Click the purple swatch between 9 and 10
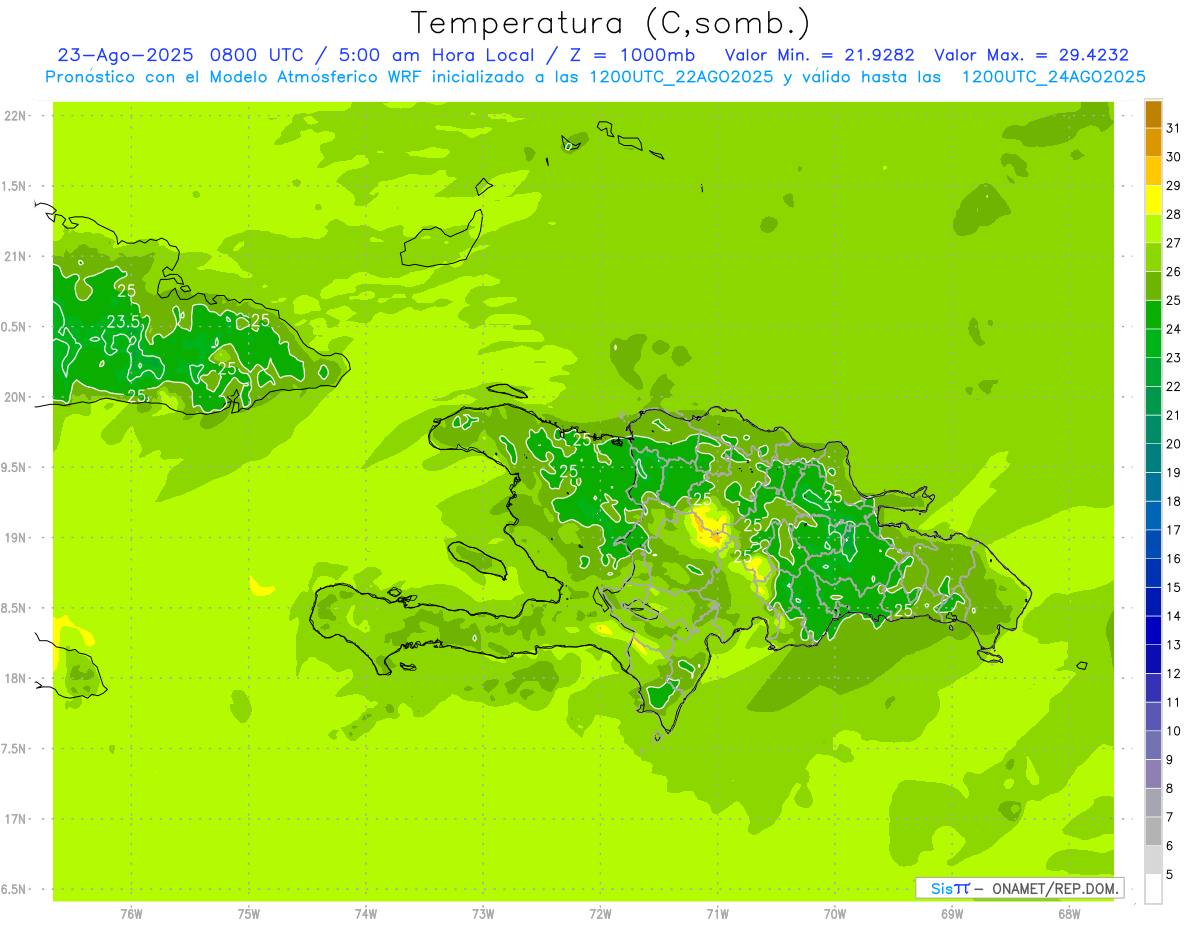 point(1153,745)
